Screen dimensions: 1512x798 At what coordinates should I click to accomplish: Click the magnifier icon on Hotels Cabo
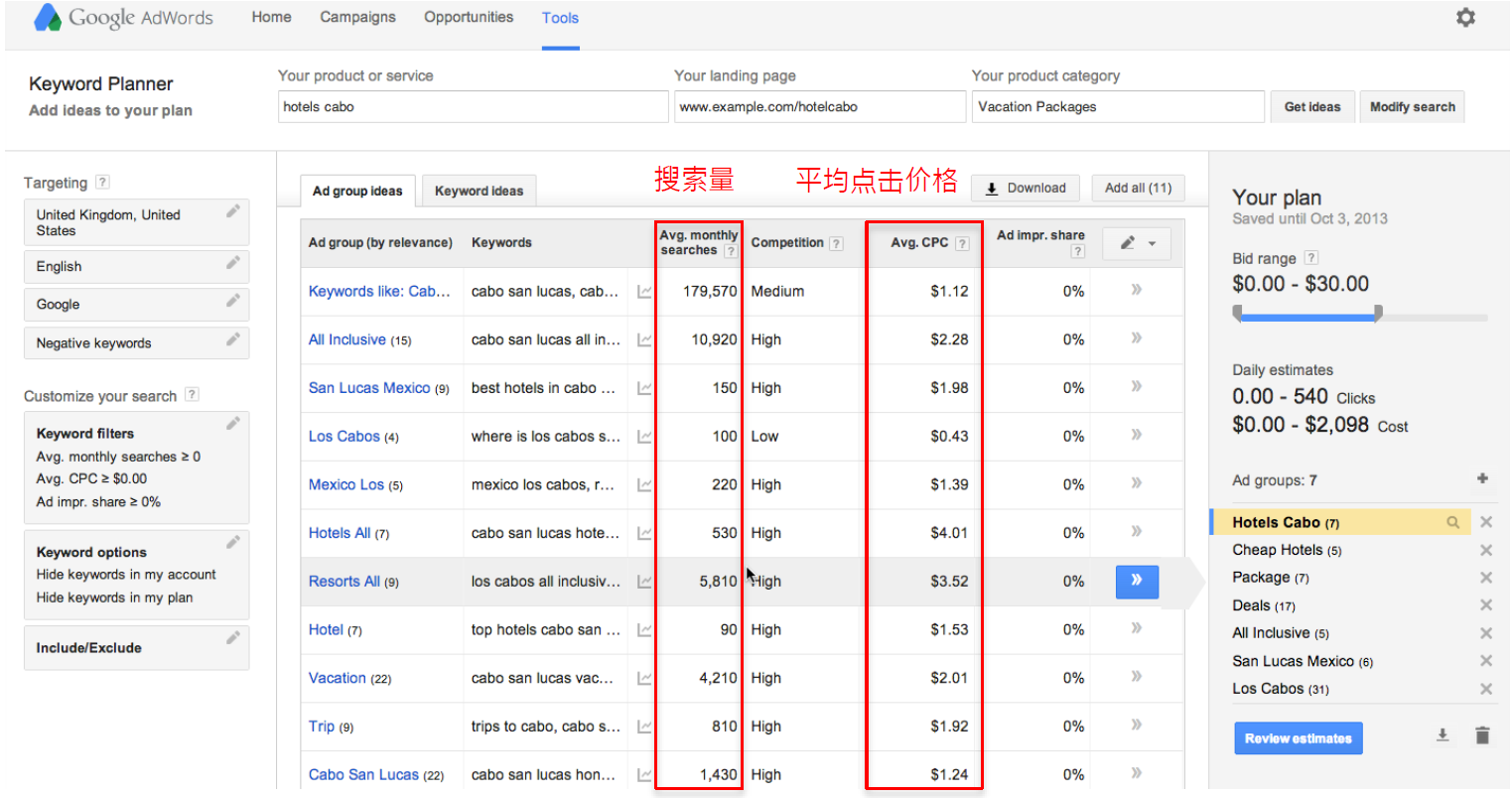pyautogui.click(x=1452, y=522)
